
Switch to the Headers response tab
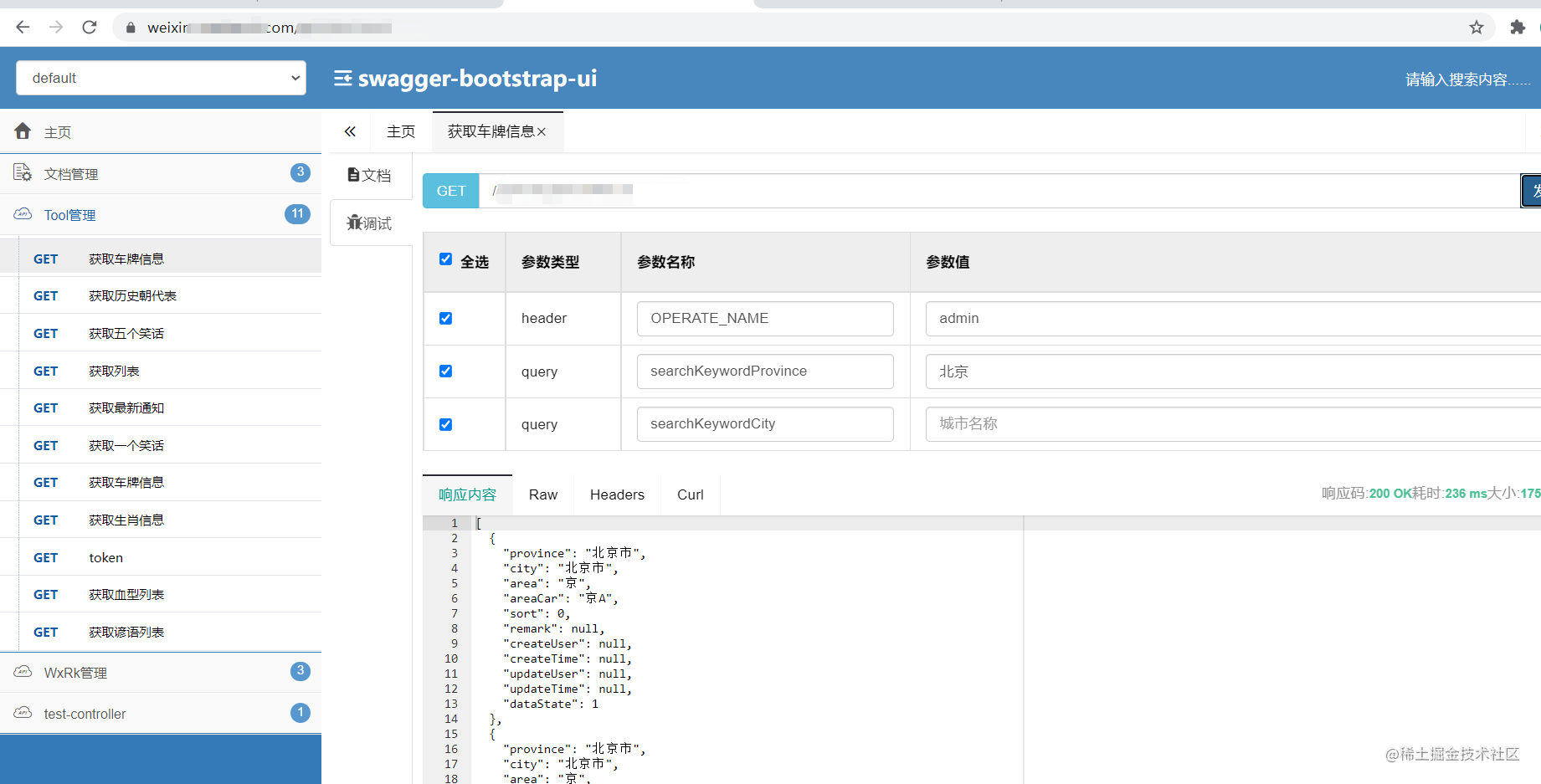click(617, 494)
